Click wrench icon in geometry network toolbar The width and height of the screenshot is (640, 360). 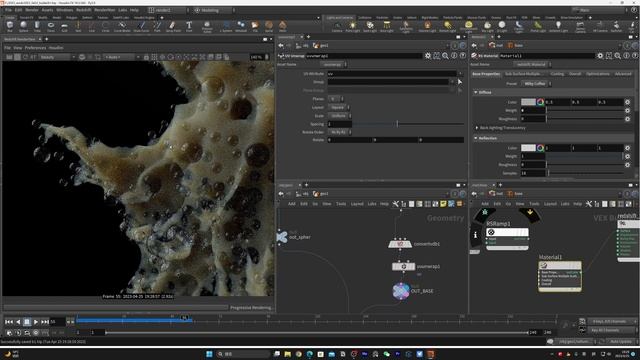[x=395, y=204]
